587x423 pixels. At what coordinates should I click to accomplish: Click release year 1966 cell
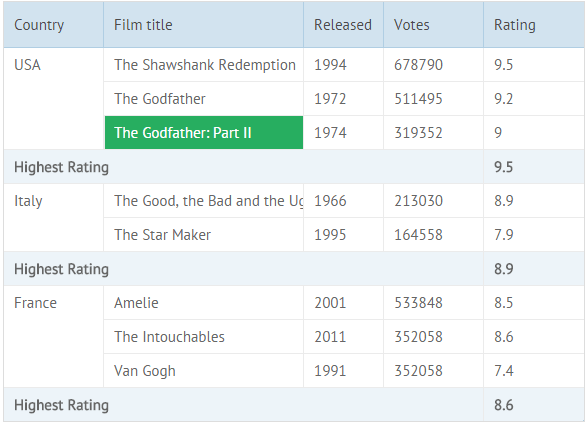[343, 201]
